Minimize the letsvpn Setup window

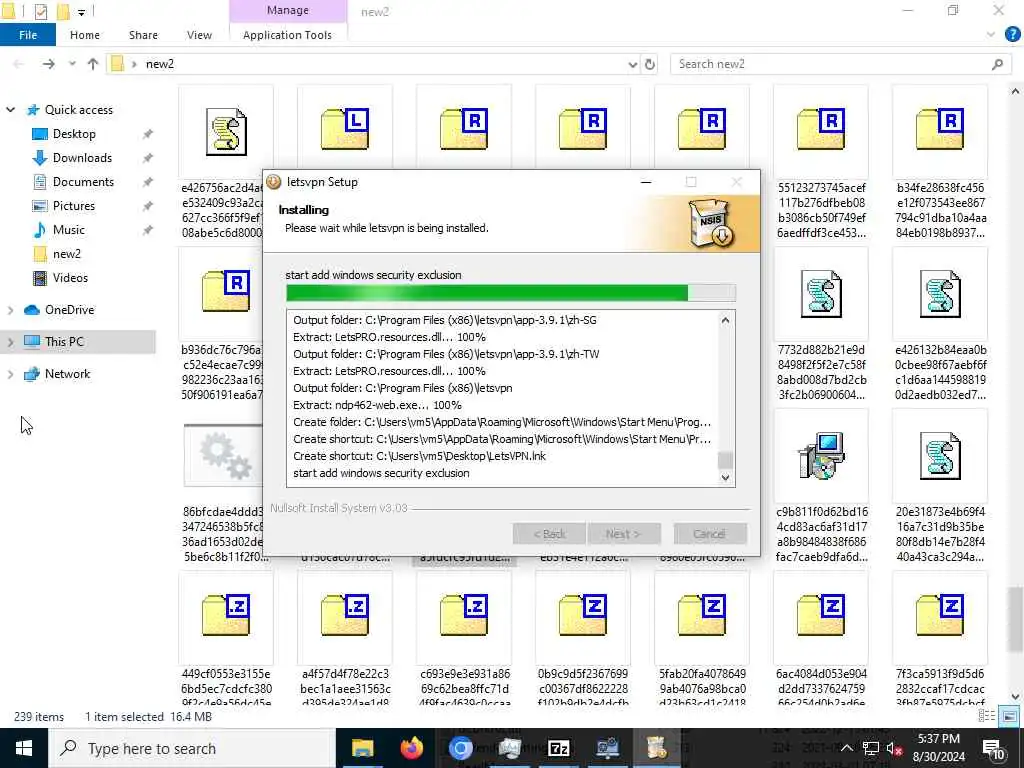[x=646, y=182]
